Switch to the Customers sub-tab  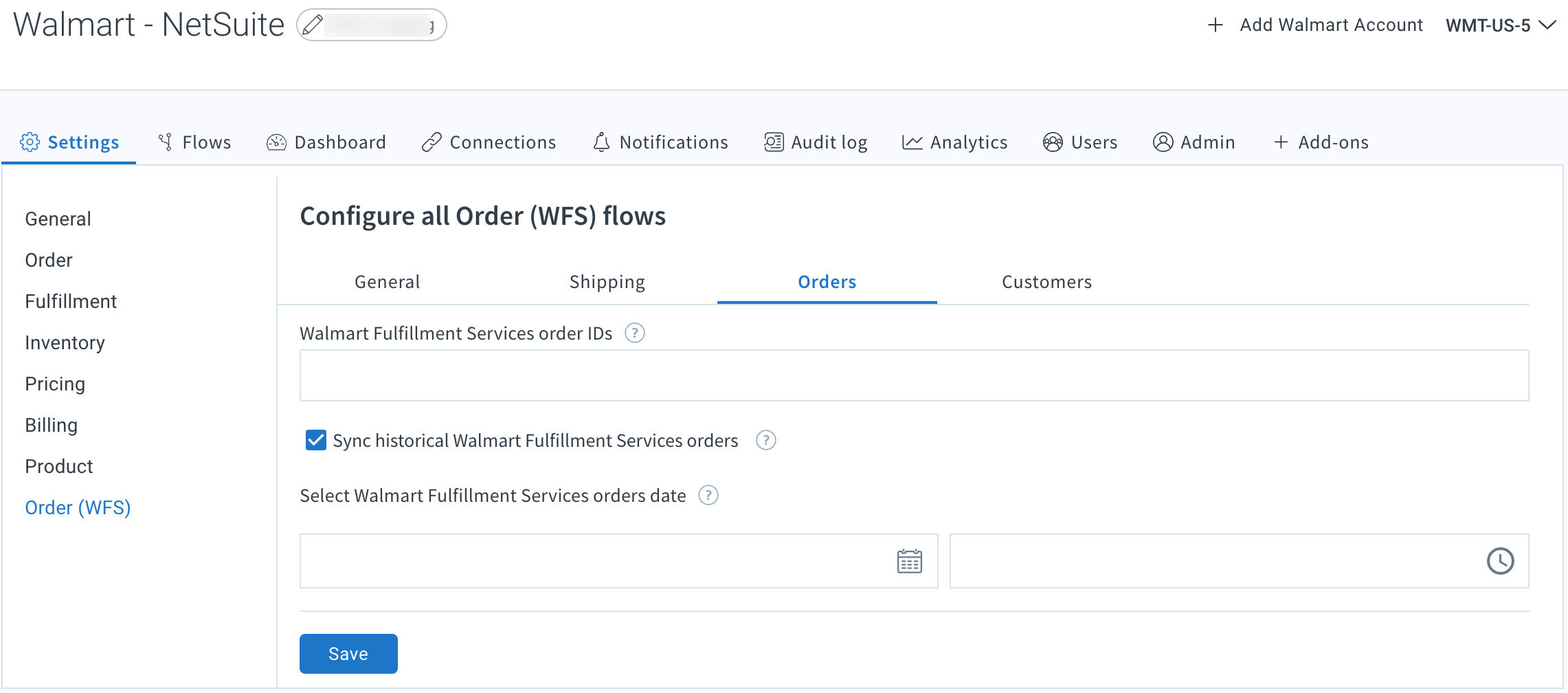click(x=1046, y=282)
